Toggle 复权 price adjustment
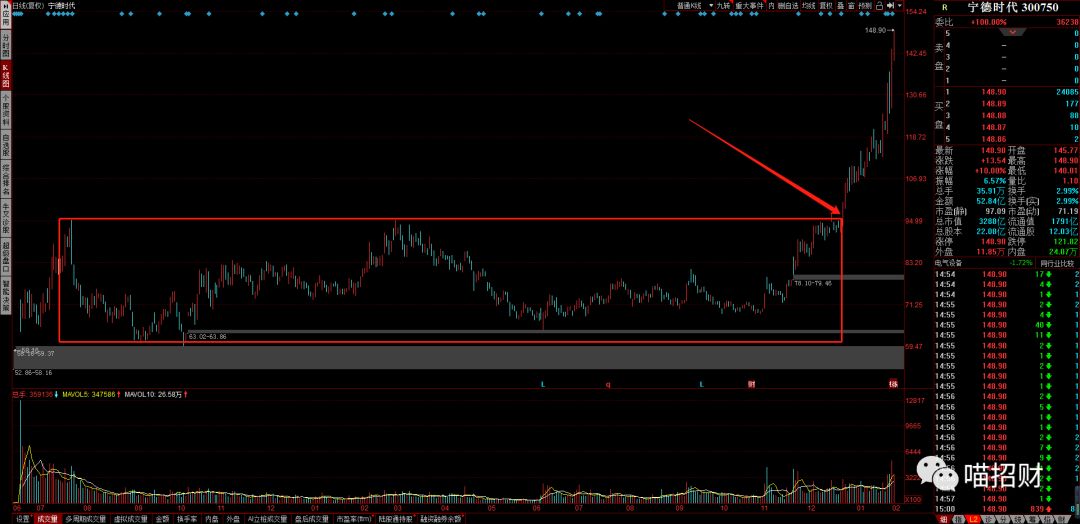Image resolution: width=1080 pixels, height=524 pixels. coord(826,6)
